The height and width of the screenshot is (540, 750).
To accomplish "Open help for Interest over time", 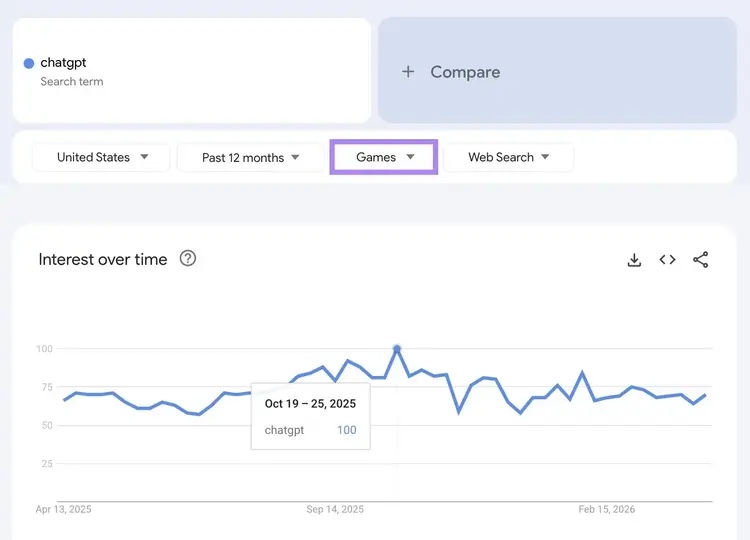I will (x=188, y=259).
